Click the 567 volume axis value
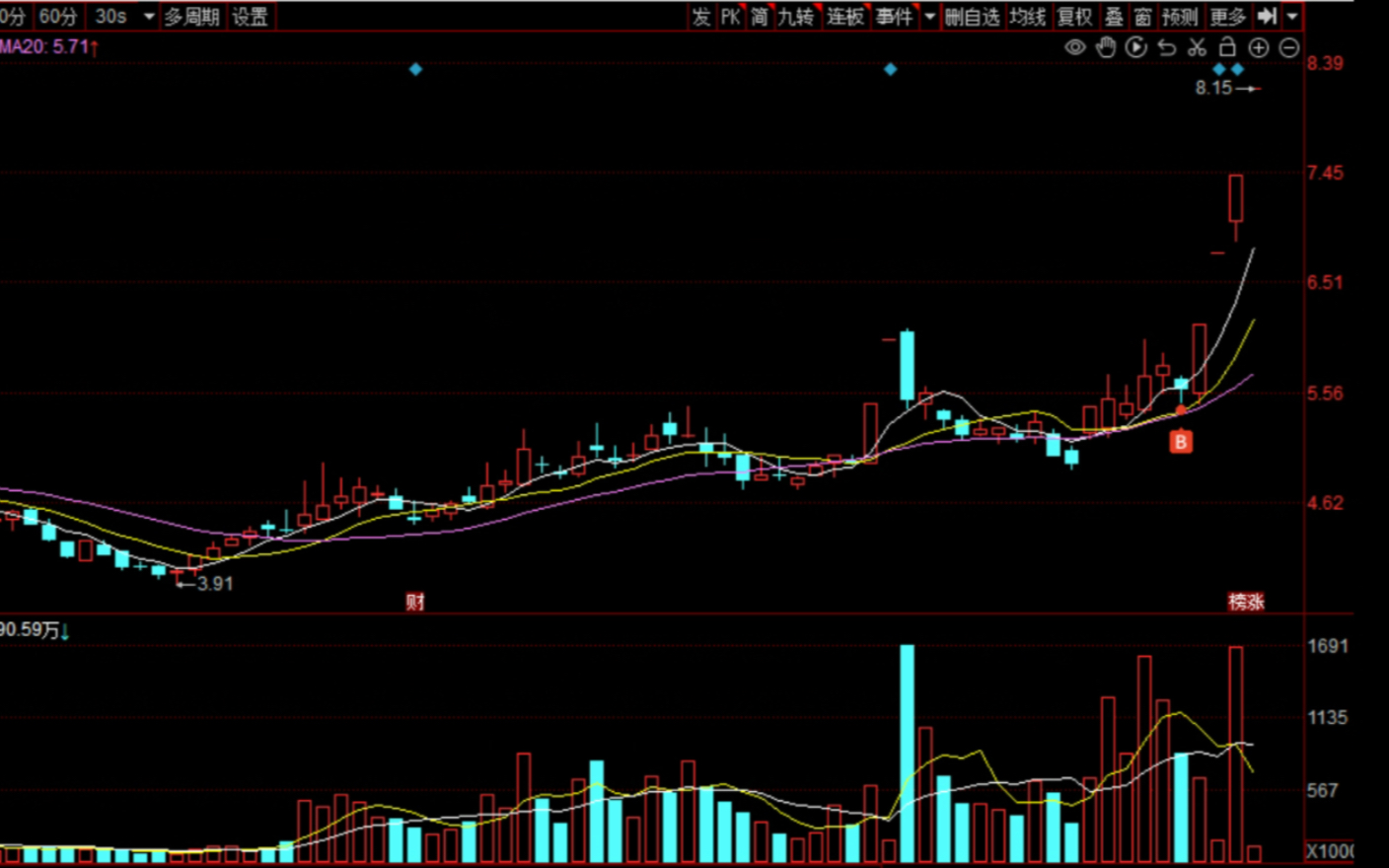The height and width of the screenshot is (868, 1389). pos(1323,790)
